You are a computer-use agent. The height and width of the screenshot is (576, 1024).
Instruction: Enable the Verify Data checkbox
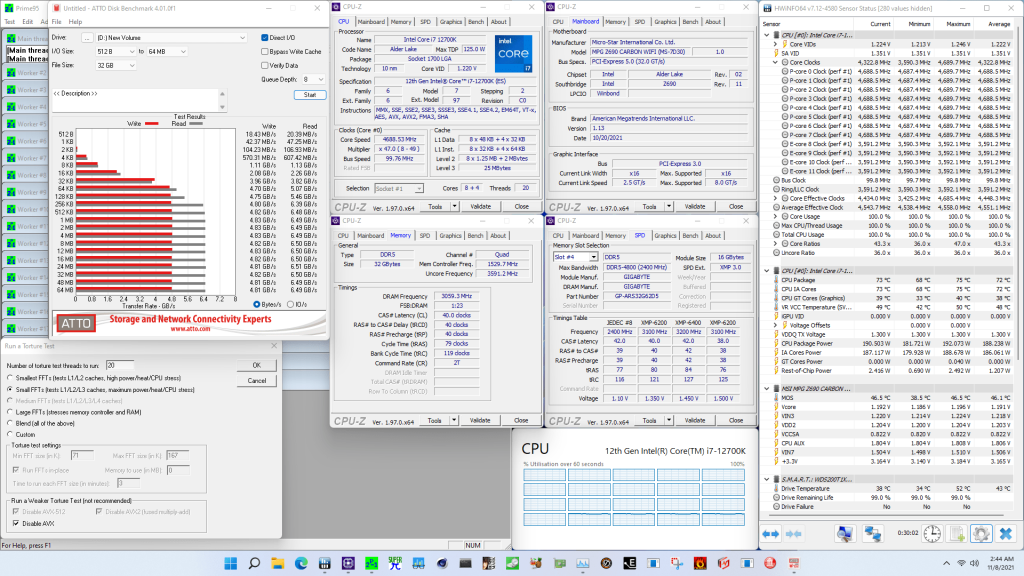pyautogui.click(x=265, y=66)
